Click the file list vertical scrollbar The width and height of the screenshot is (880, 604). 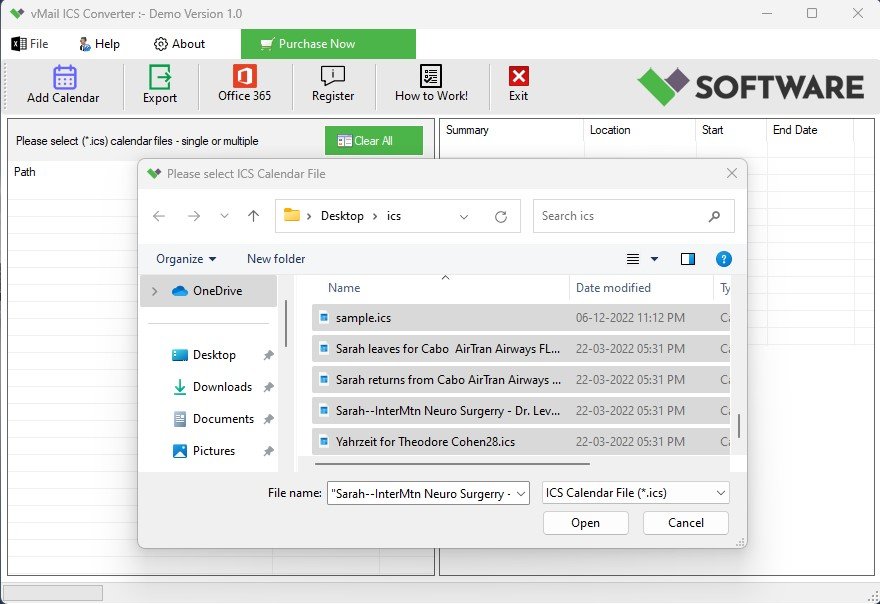click(x=739, y=427)
